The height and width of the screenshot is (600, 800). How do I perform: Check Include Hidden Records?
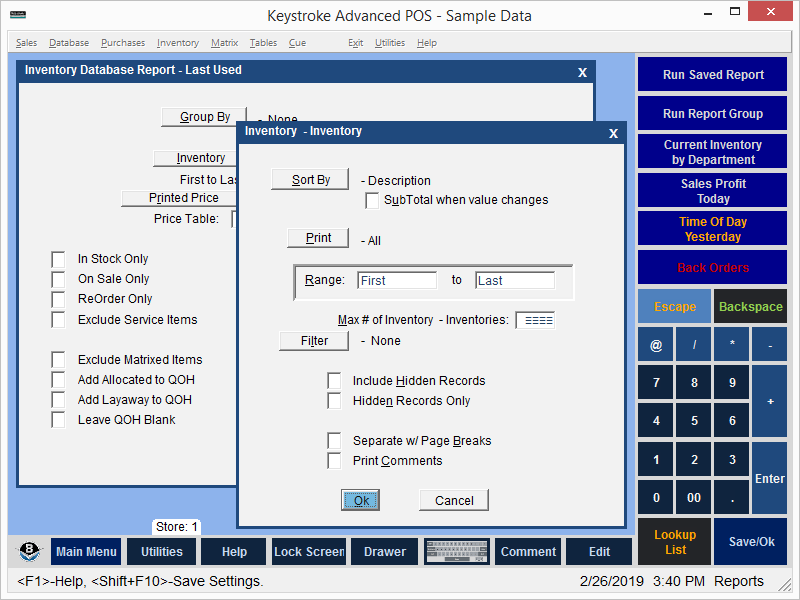click(x=335, y=381)
